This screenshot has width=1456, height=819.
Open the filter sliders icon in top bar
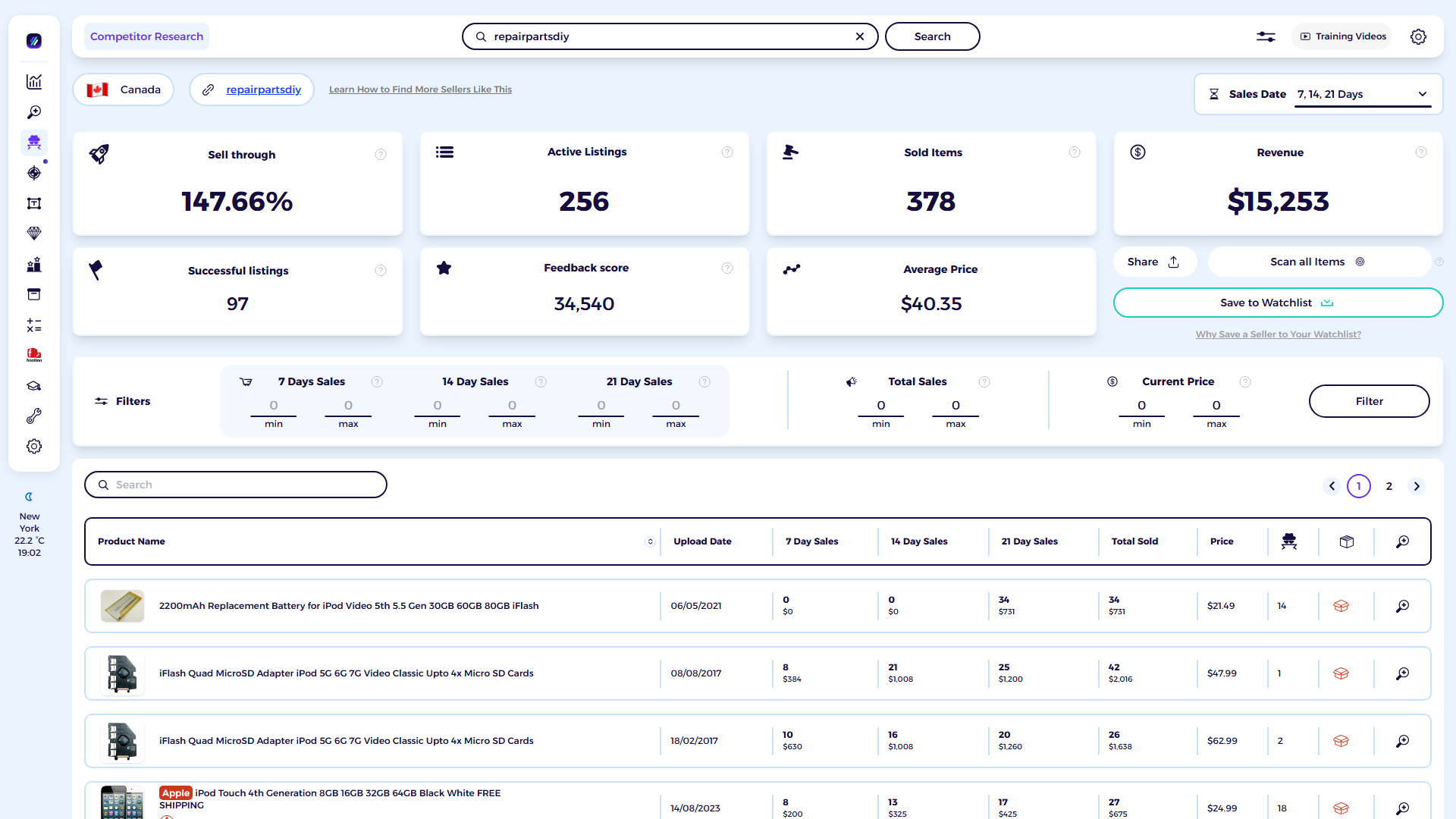click(1266, 36)
